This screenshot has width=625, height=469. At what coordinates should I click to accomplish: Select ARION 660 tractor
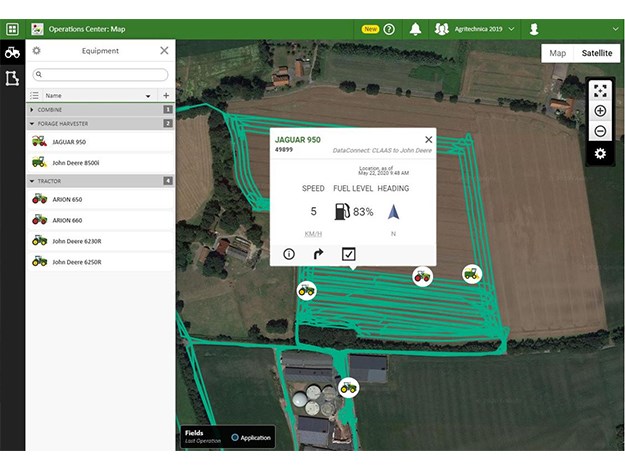100,220
